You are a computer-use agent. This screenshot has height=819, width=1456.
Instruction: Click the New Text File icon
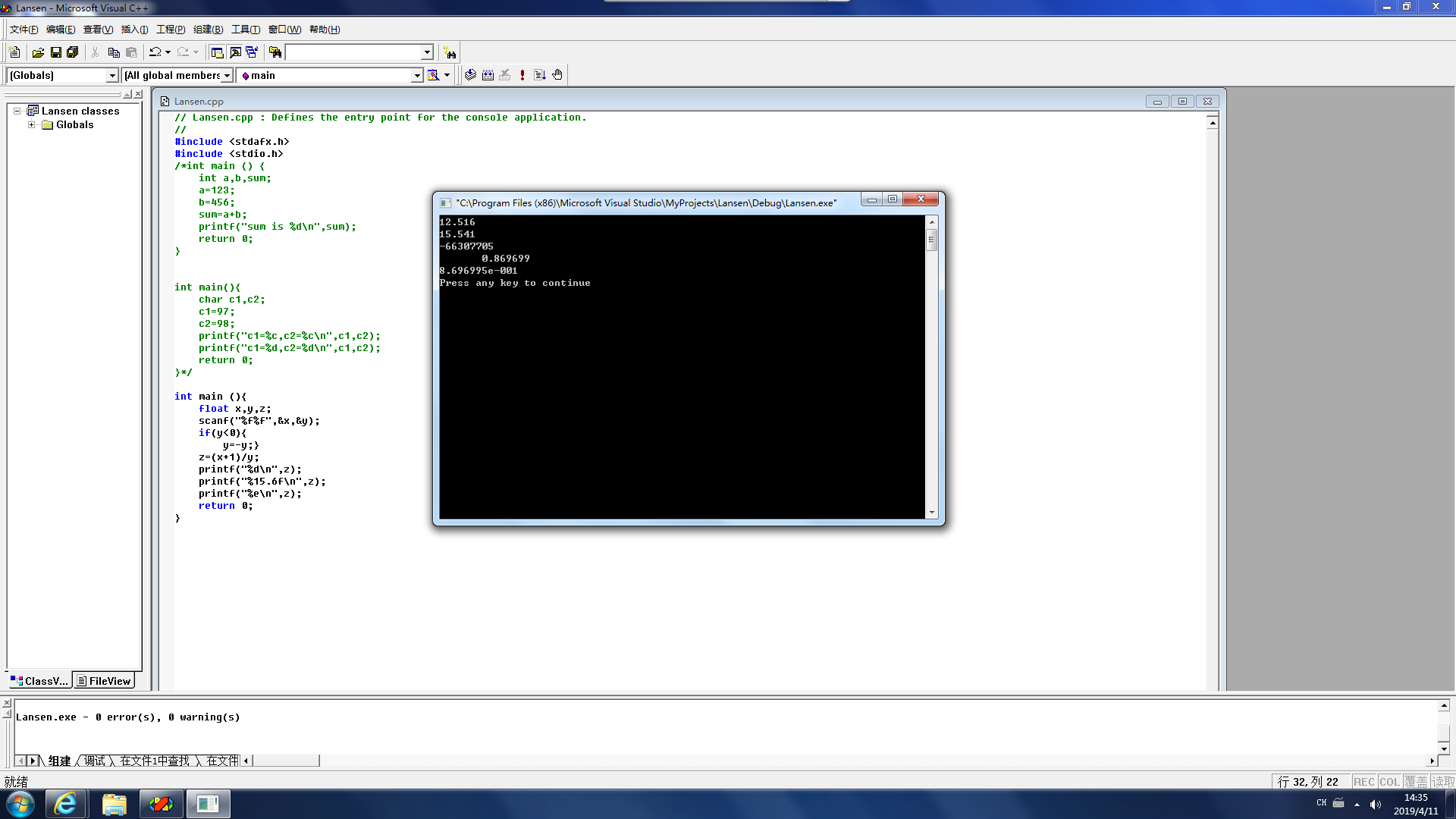[14, 52]
